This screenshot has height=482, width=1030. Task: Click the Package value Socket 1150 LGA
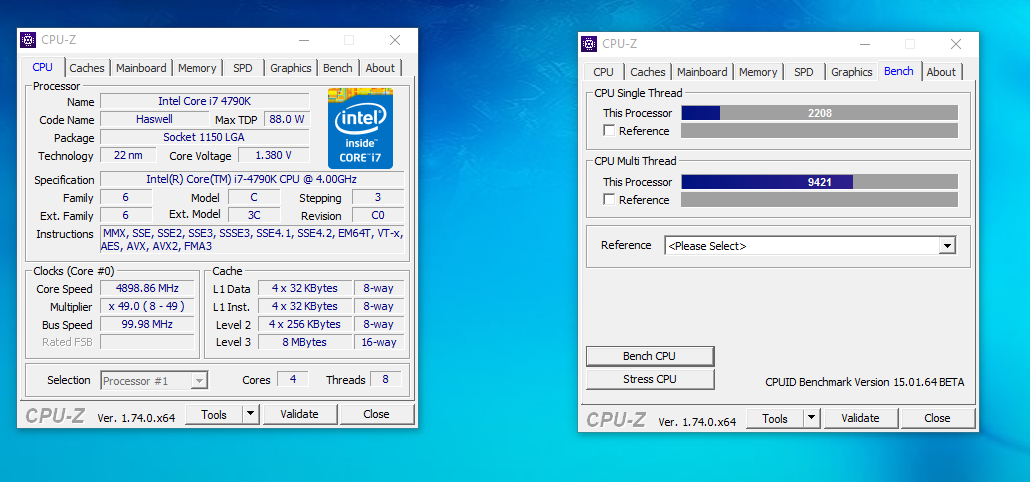click(x=204, y=137)
